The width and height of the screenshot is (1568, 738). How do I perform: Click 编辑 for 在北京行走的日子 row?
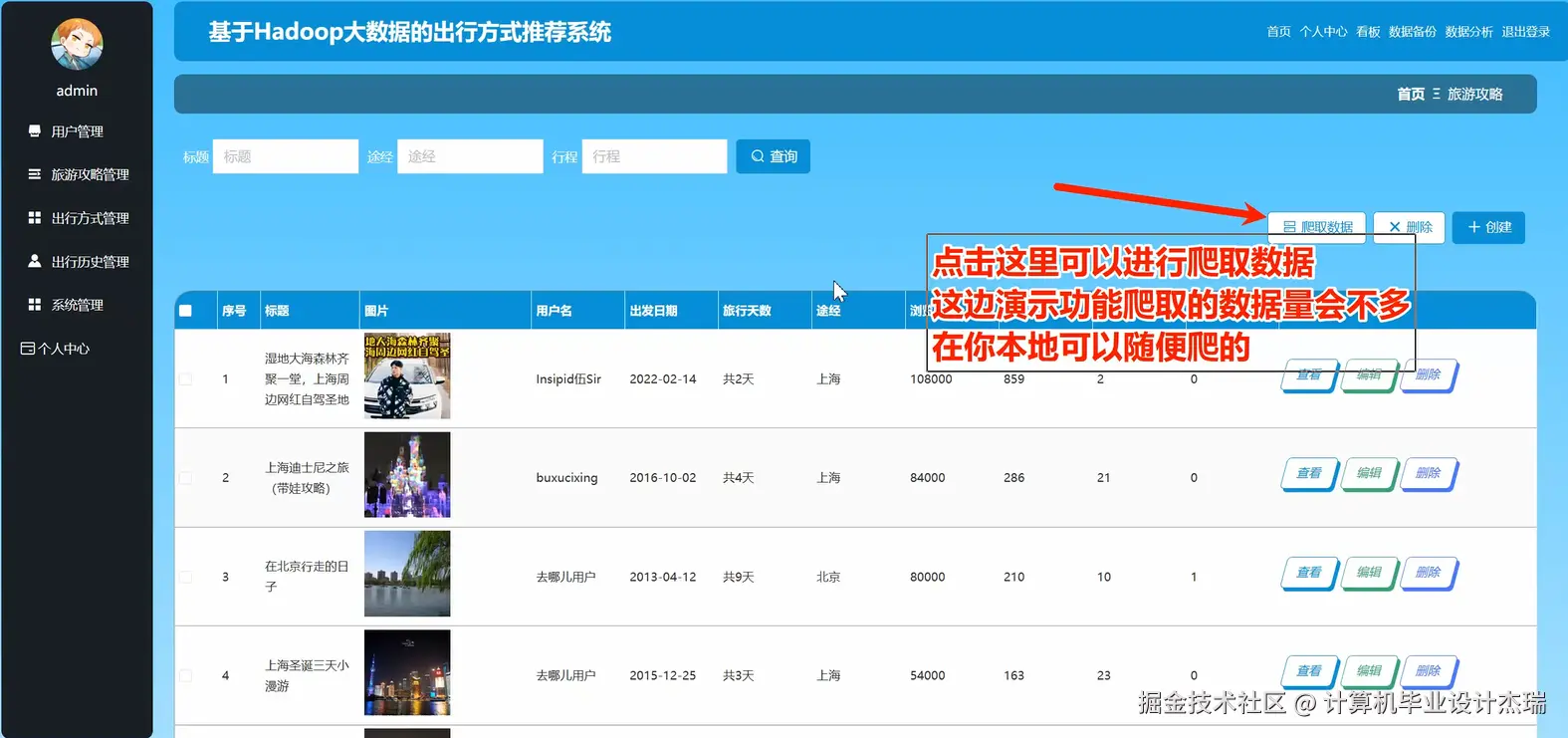point(1369,573)
